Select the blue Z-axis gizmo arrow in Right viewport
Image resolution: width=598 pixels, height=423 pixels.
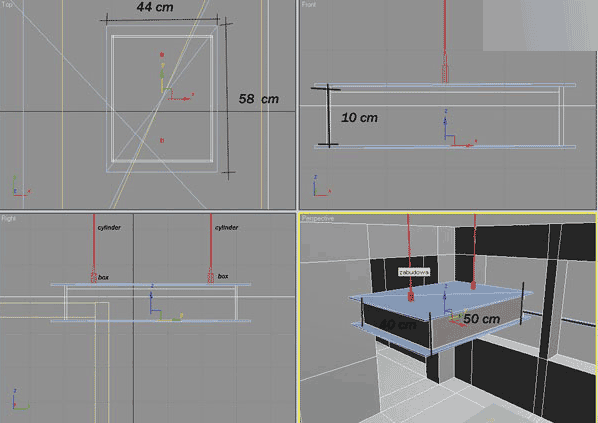[x=151, y=299]
